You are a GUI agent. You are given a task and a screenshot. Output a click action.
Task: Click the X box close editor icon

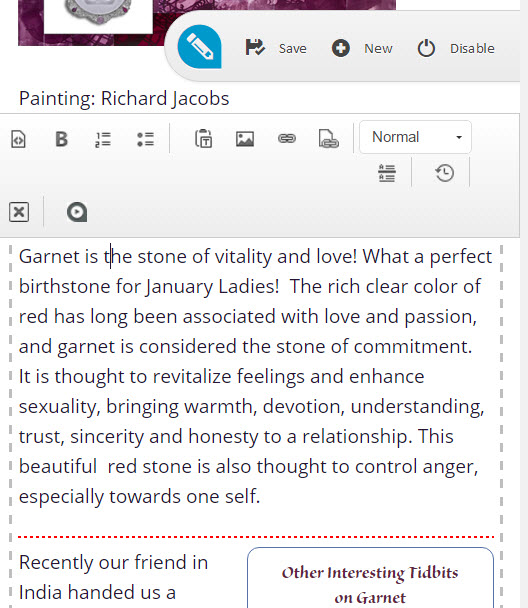[19, 212]
